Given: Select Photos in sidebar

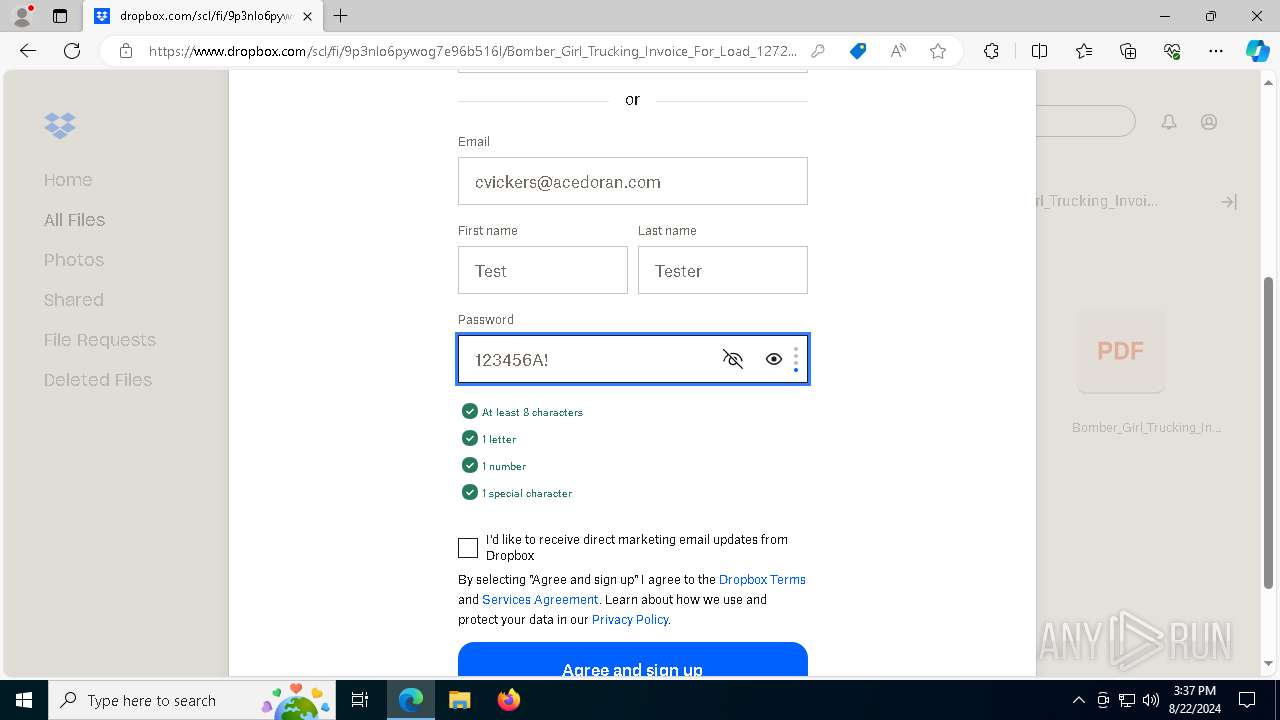Looking at the screenshot, I should tap(74, 260).
